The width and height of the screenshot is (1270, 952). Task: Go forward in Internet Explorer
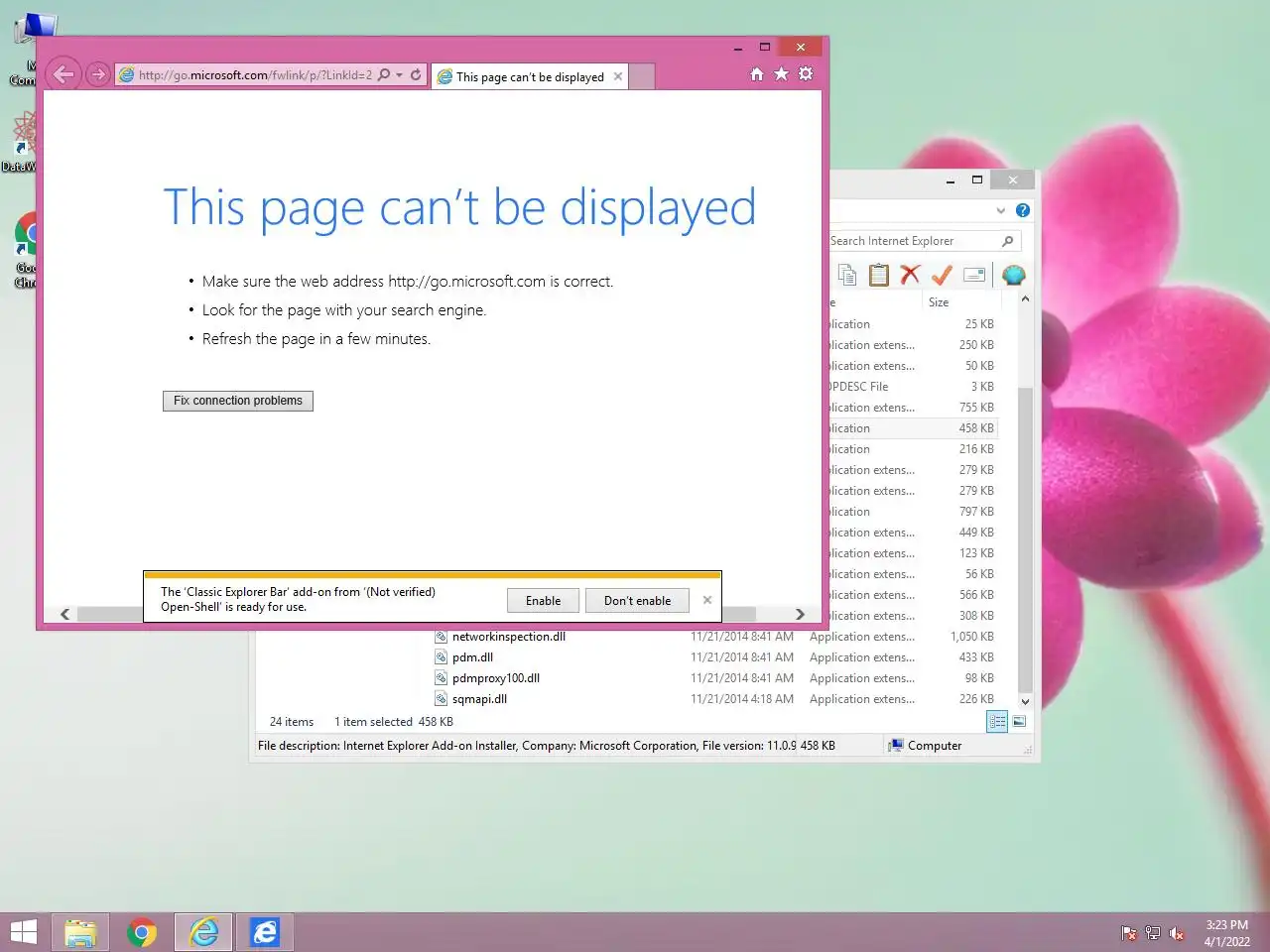pos(97,74)
